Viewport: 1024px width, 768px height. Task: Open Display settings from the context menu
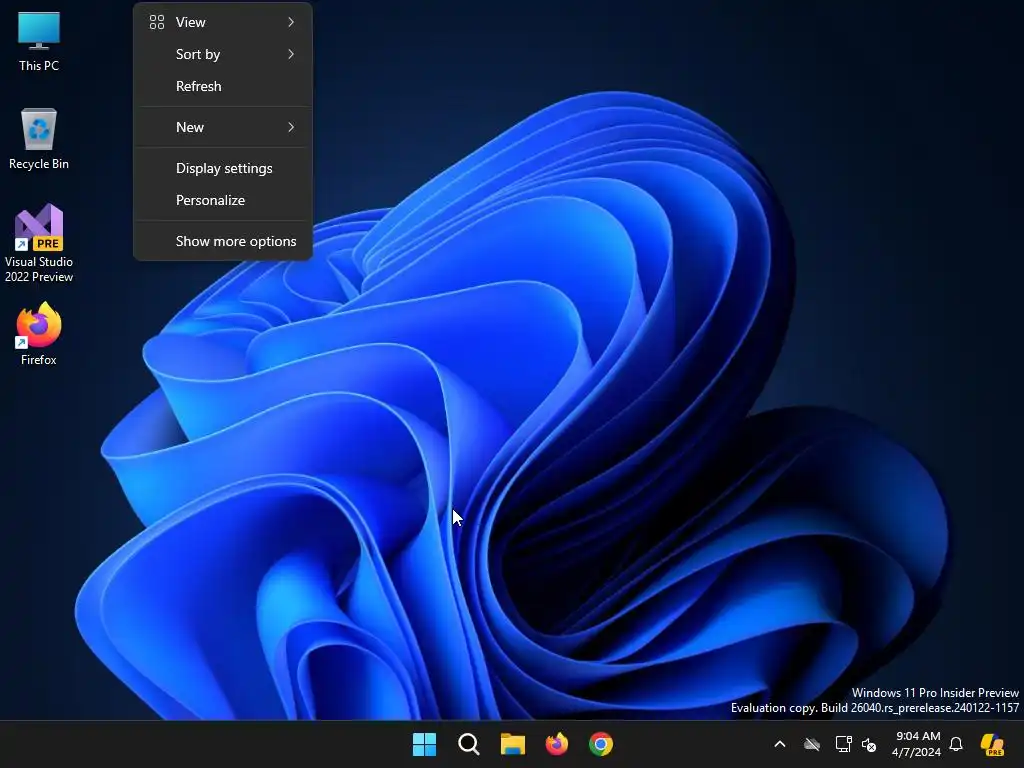[223, 168]
